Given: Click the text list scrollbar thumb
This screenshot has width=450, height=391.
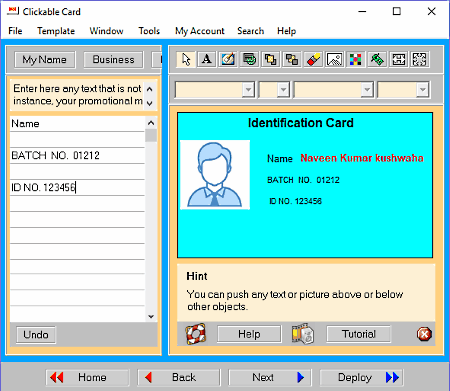Looking at the screenshot, I should 151,135.
